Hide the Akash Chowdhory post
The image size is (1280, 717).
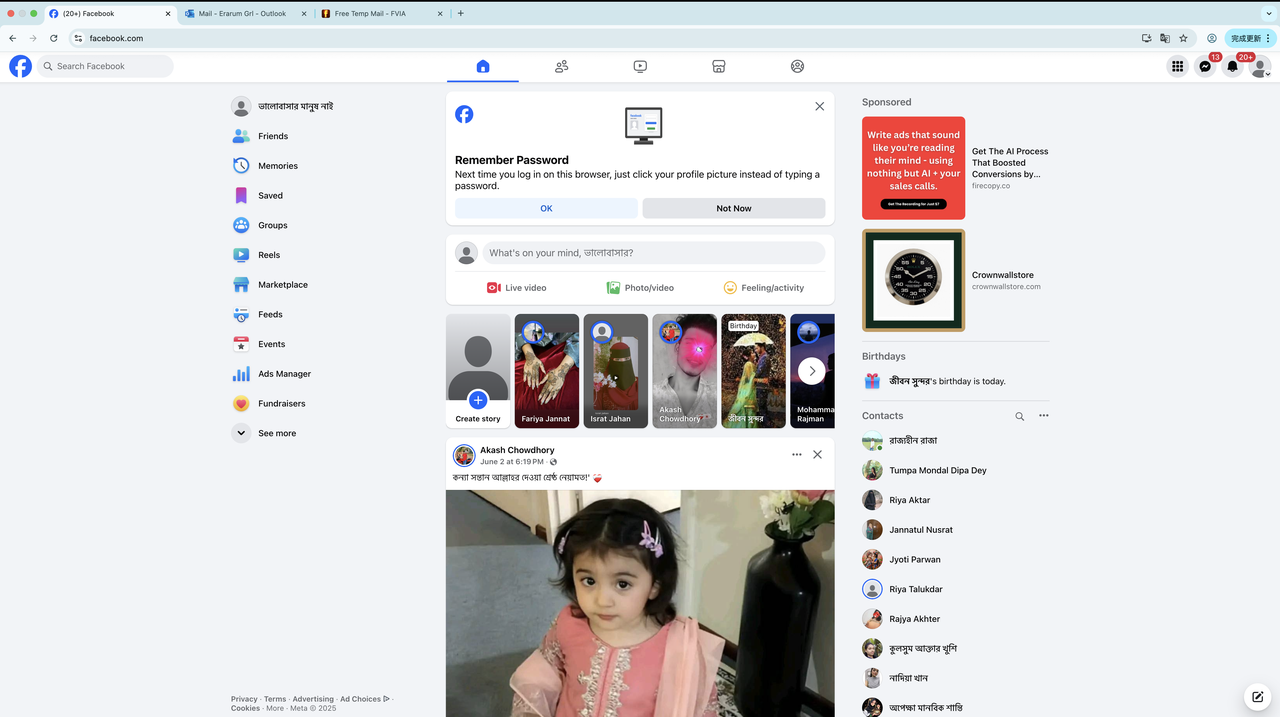817,454
